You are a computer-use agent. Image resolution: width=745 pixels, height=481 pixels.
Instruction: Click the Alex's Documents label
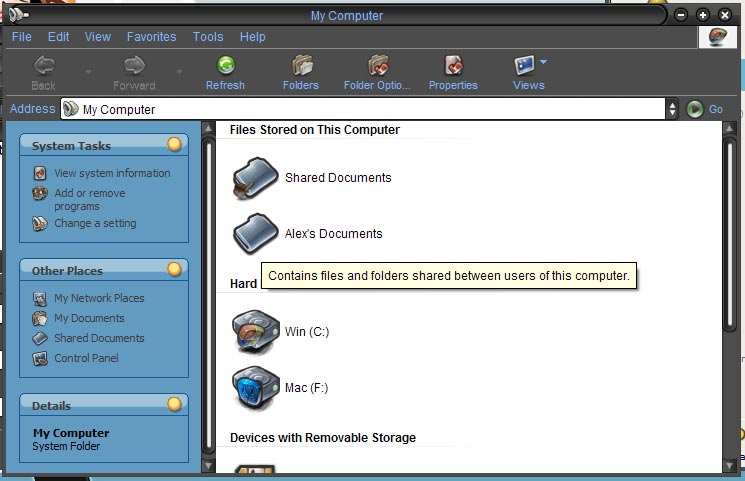pyautogui.click(x=334, y=233)
